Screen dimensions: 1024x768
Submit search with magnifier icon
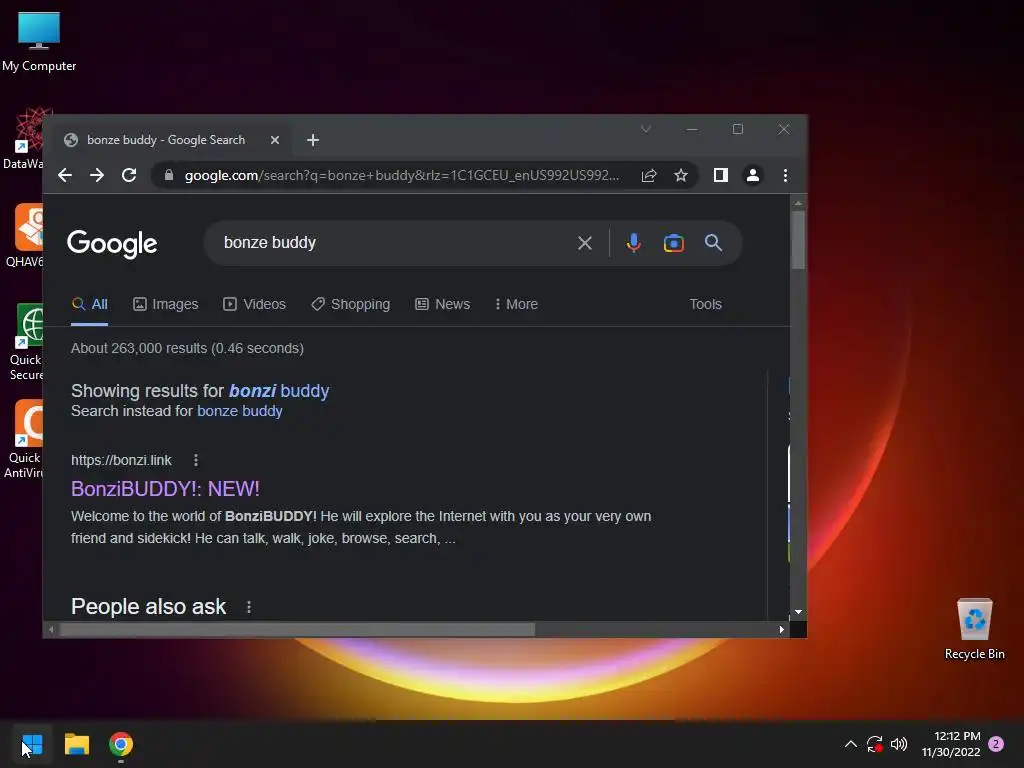pos(713,243)
